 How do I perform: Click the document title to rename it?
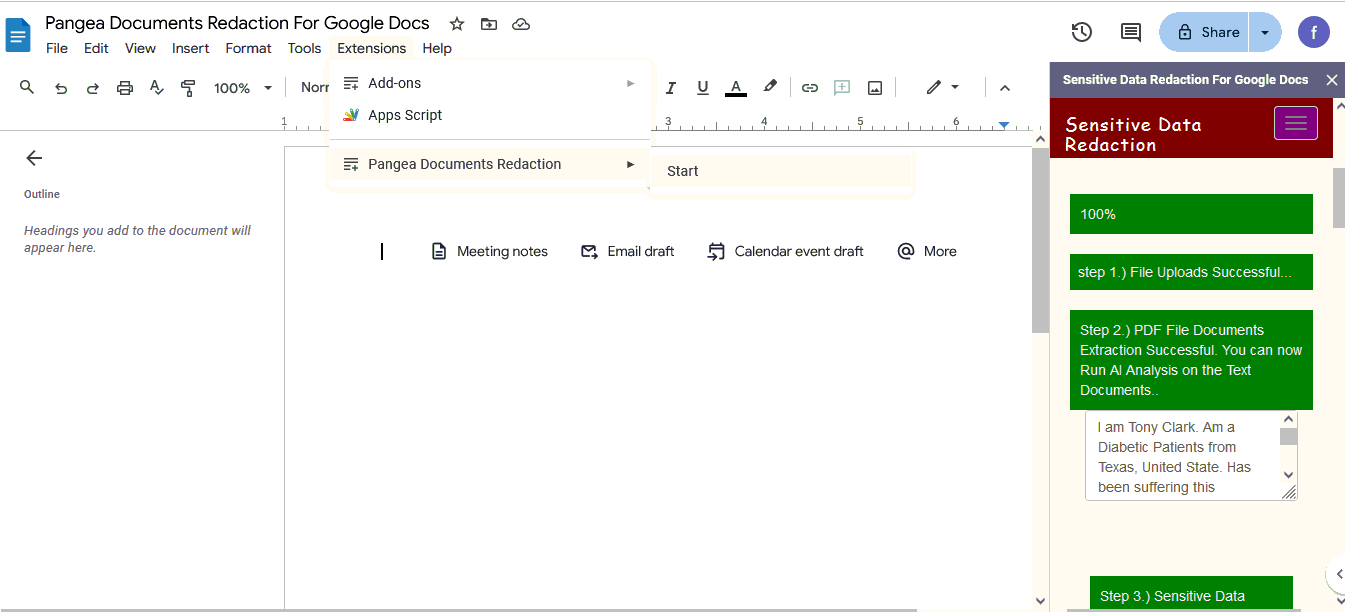pyautogui.click(x=237, y=23)
